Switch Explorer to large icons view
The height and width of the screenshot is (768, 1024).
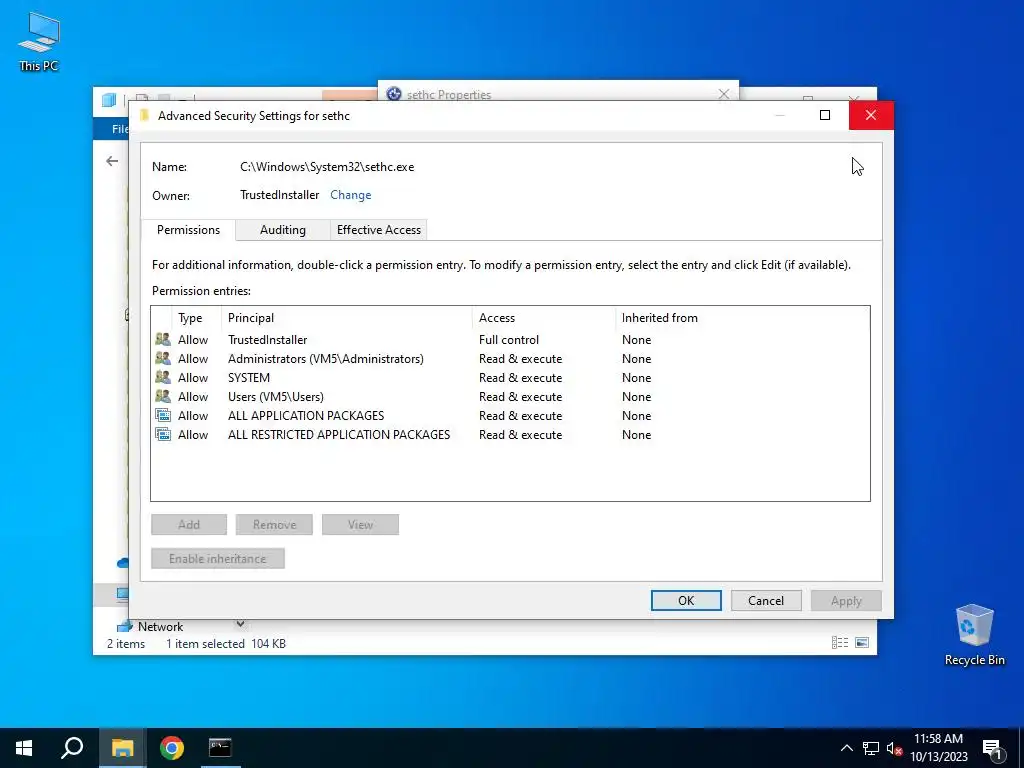click(x=862, y=643)
